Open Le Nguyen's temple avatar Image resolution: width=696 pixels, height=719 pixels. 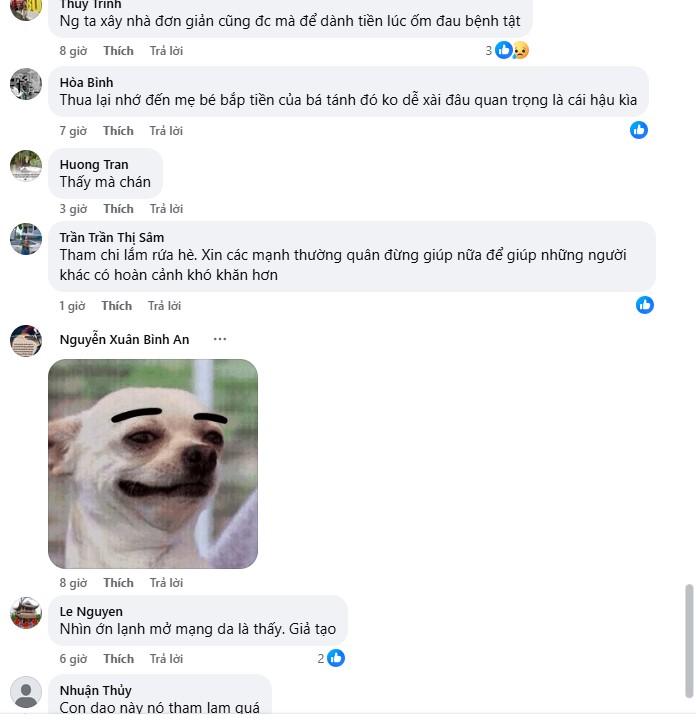(26, 613)
